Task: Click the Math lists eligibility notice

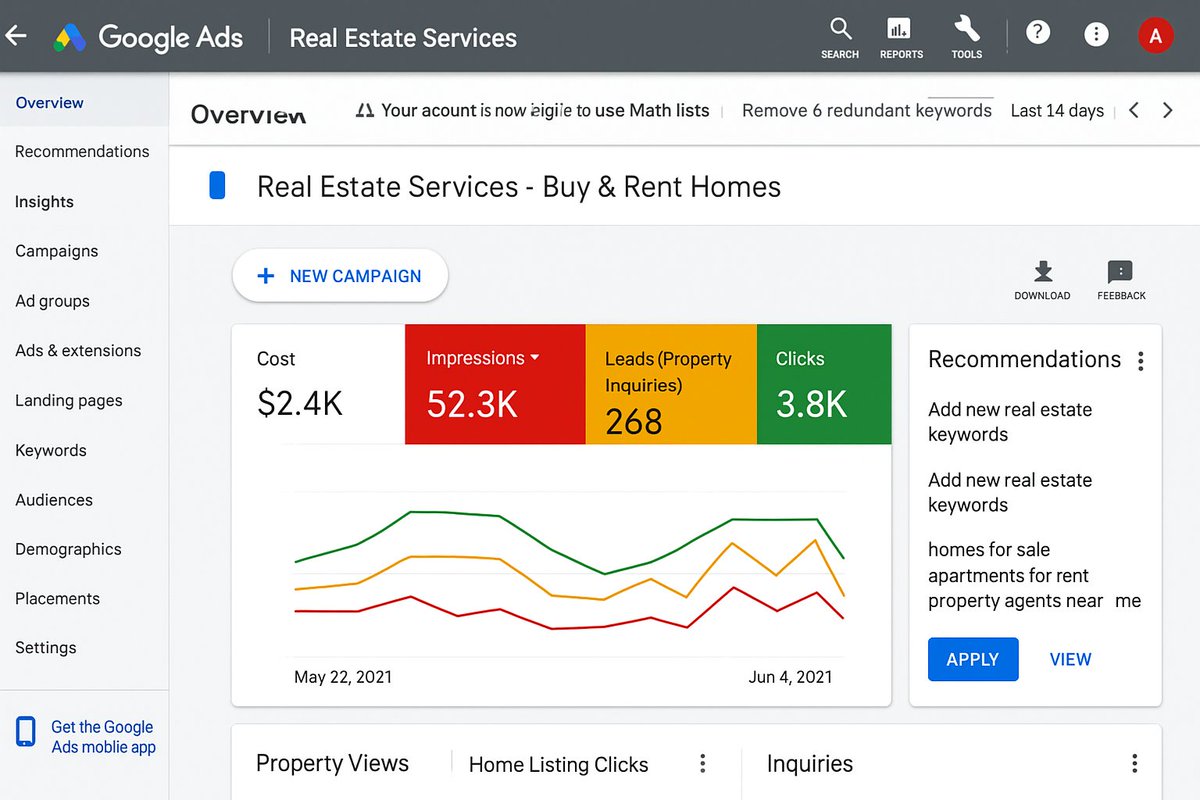Action: [x=545, y=110]
